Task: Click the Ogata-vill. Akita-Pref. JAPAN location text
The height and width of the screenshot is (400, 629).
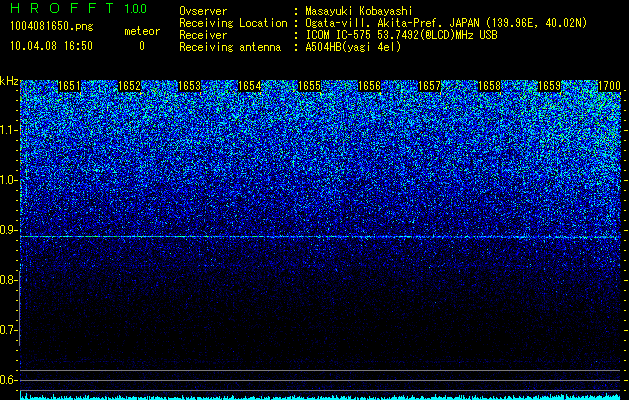Action: 446,23
